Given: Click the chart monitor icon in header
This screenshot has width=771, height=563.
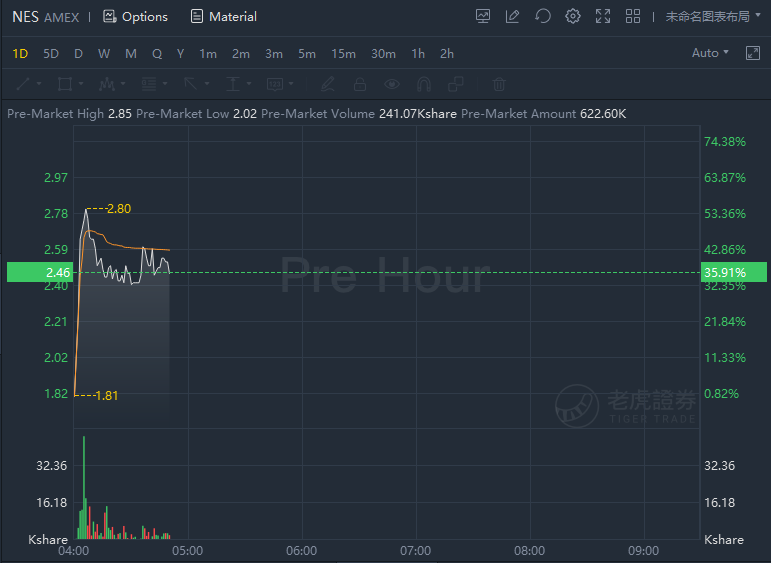Looking at the screenshot, I should 483,16.
